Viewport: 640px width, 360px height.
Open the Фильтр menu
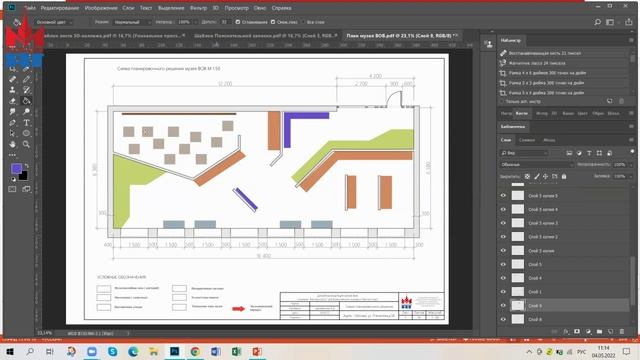pyautogui.click(x=198, y=8)
